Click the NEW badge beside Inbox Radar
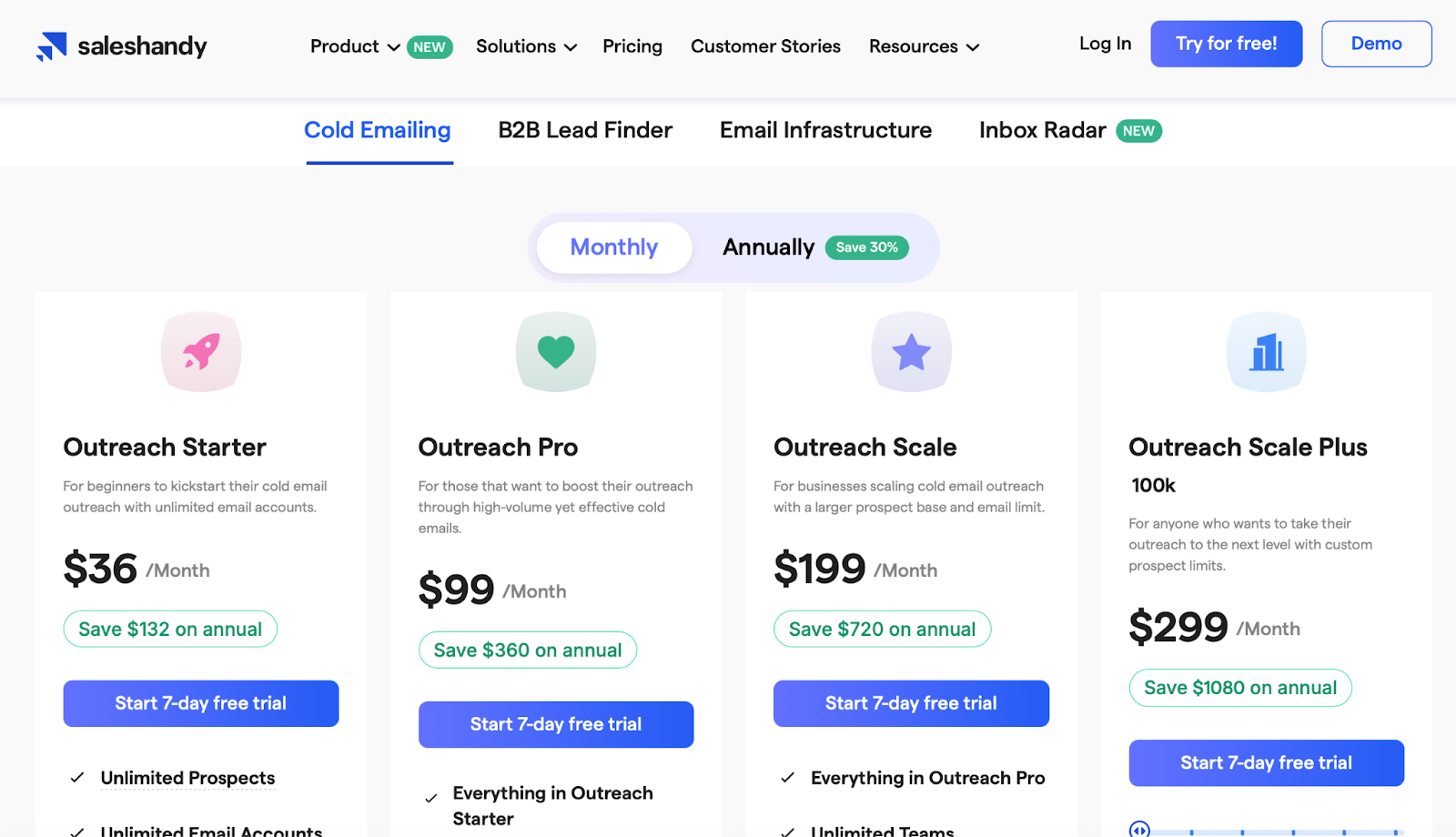1456x837 pixels. click(1138, 131)
